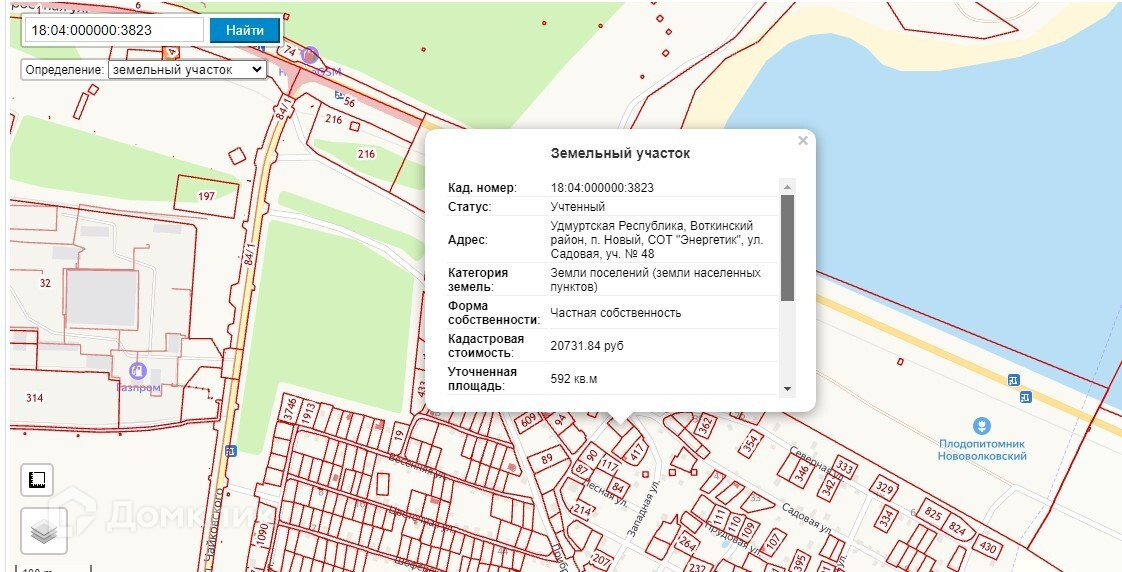Viewport: 1122px width, 572px height.
Task: Click the Уточненная площадь field label
Action: point(482,379)
